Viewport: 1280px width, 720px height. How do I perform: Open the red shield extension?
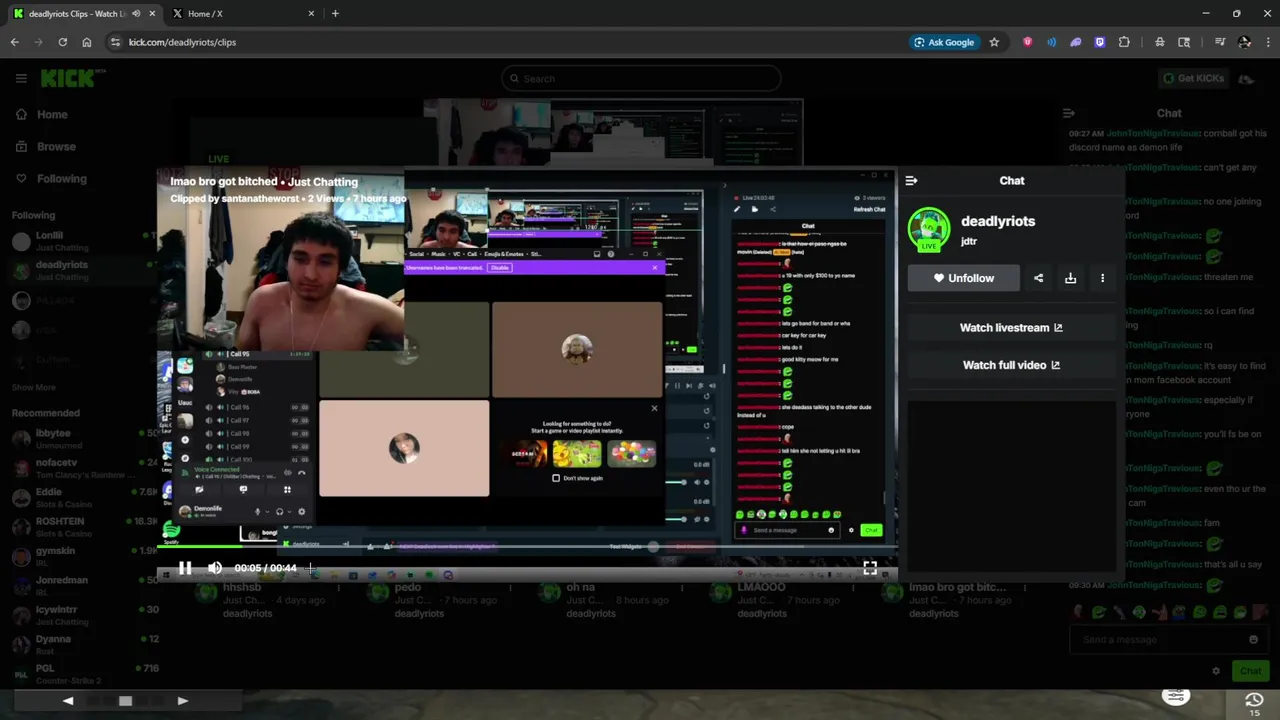[1027, 42]
